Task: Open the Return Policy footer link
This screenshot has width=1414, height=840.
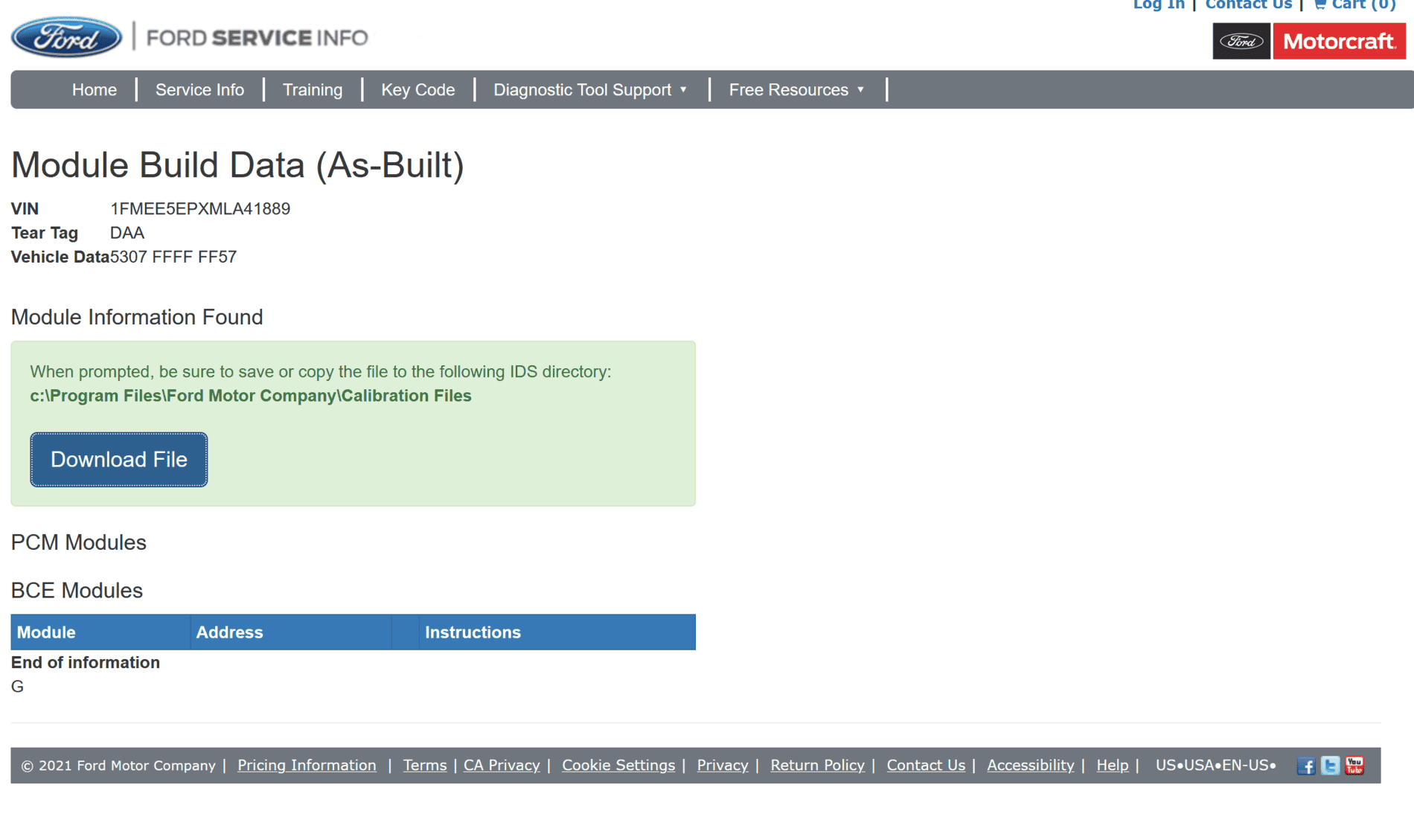Action: 817,766
